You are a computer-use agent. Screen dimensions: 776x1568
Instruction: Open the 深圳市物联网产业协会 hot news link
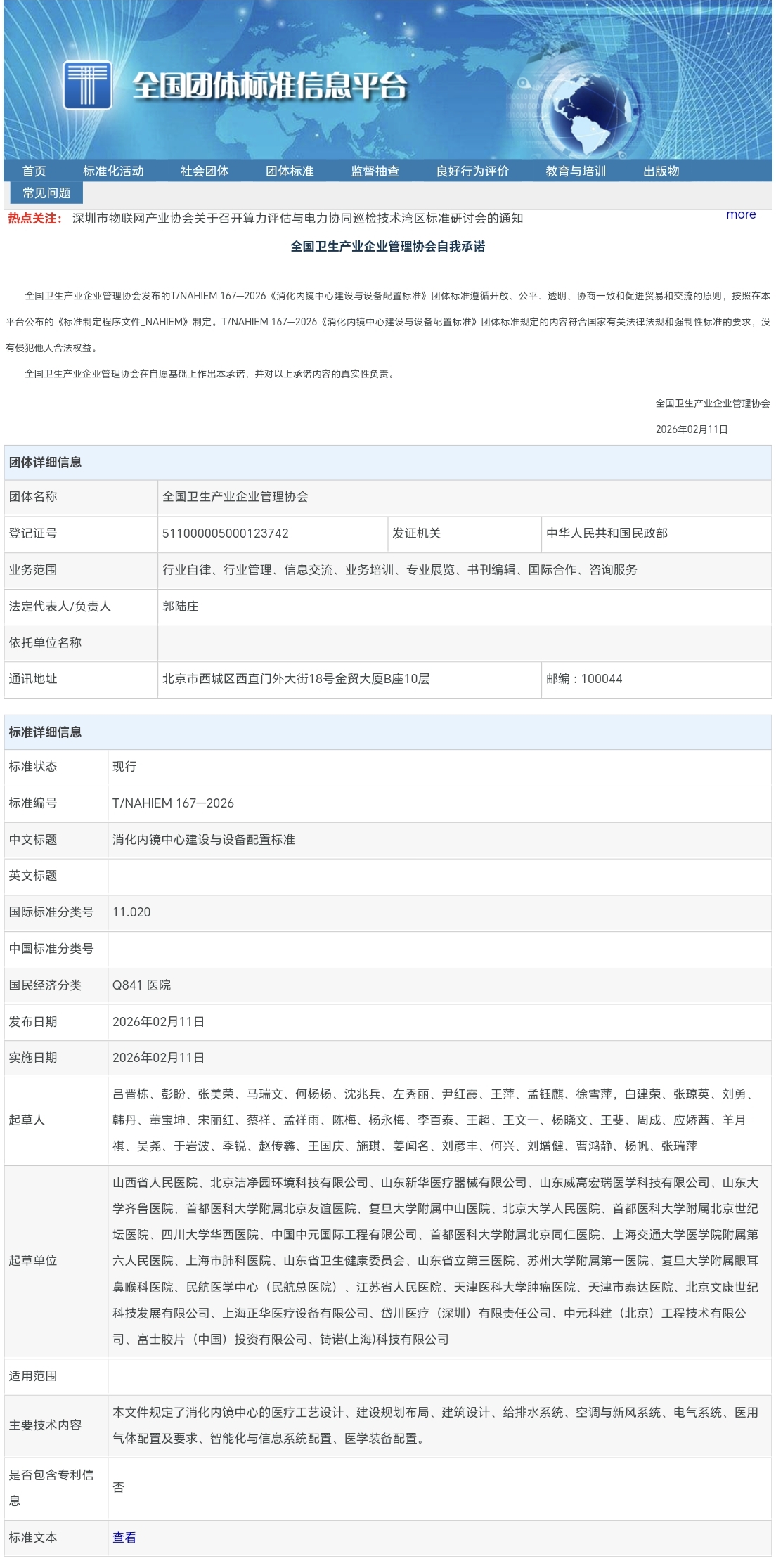297,219
